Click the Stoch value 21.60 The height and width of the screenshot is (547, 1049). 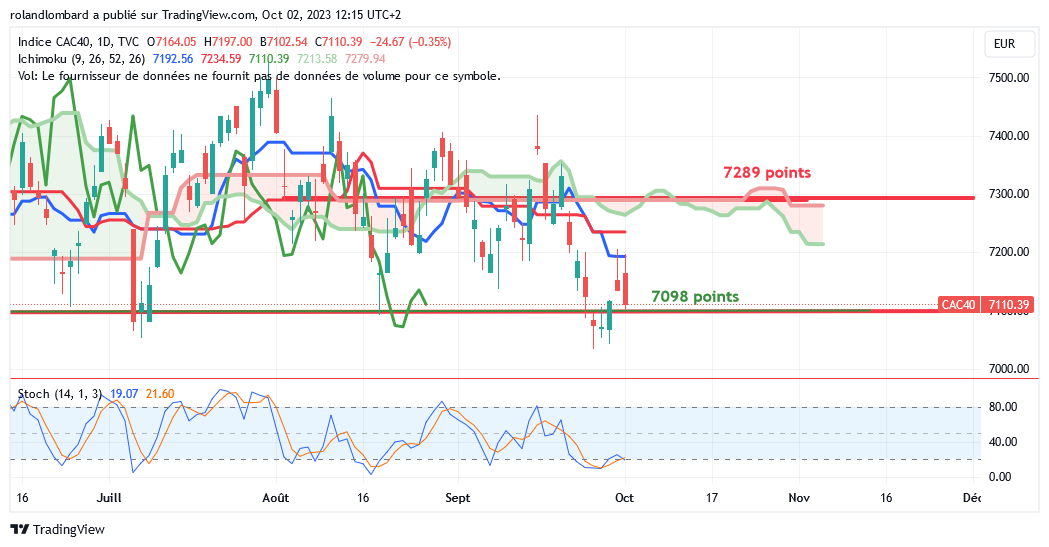(x=160, y=394)
